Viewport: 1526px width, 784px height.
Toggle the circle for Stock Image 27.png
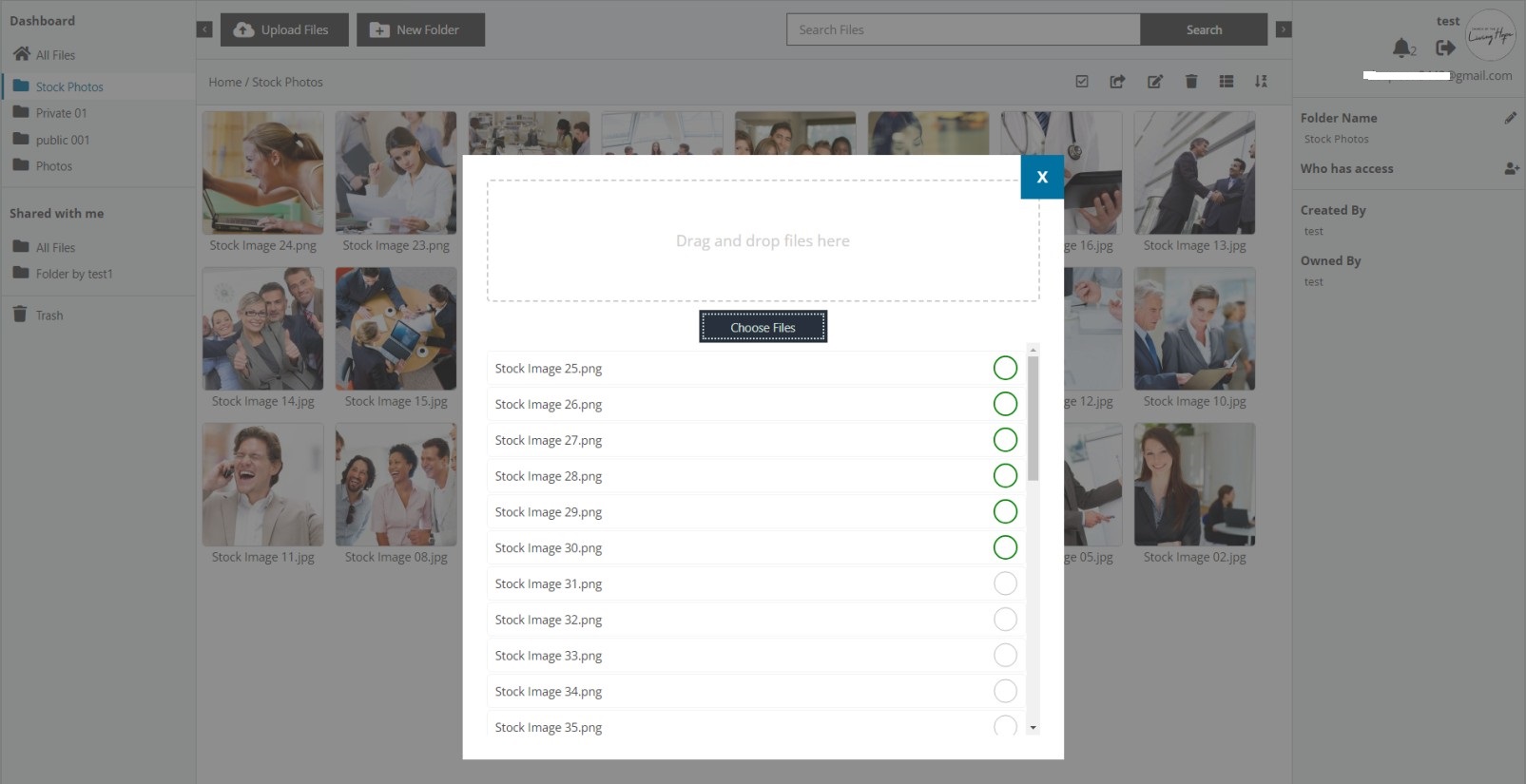[x=1005, y=440]
